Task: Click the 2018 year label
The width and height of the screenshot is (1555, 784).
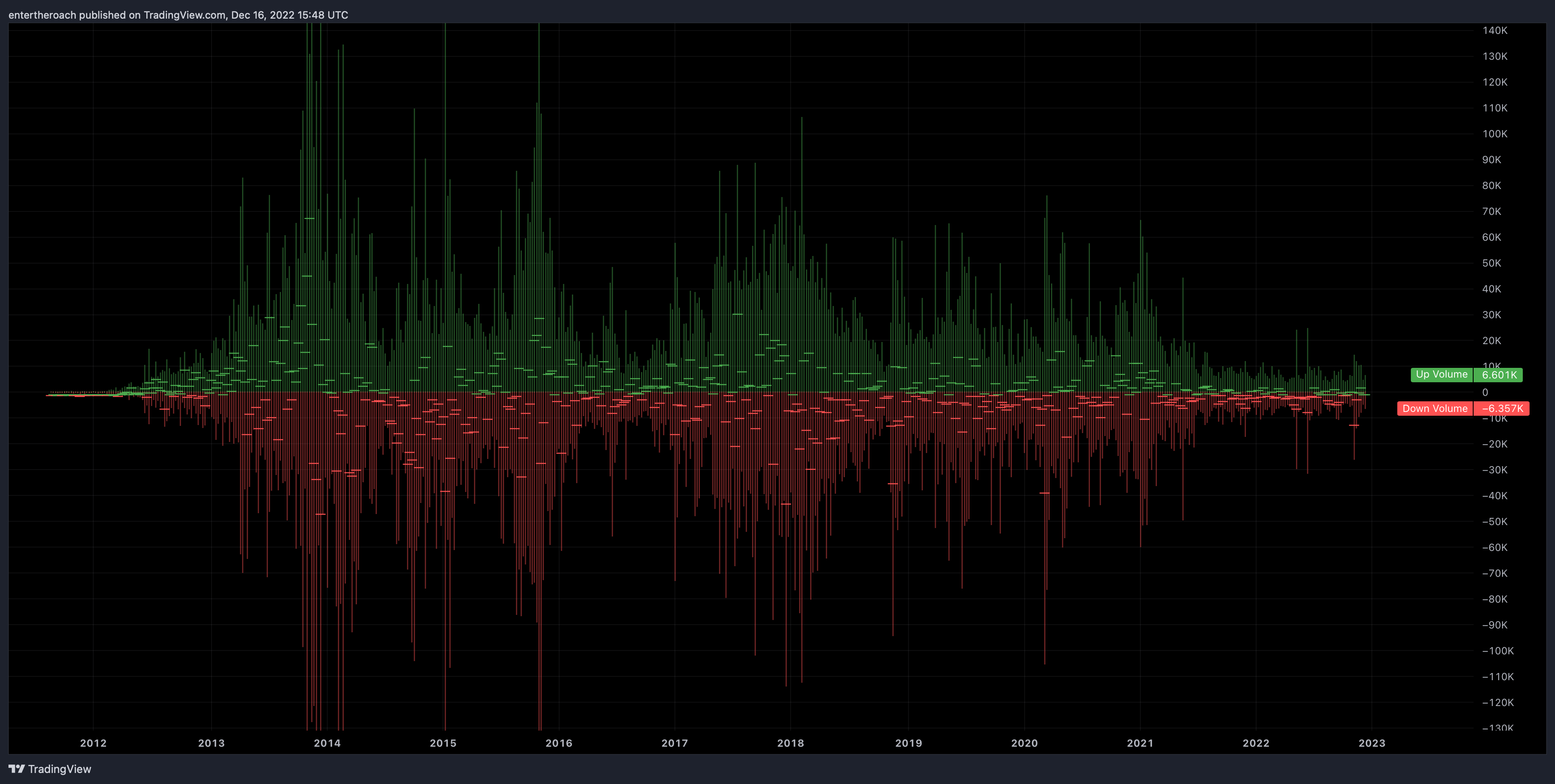Action: pos(790,743)
